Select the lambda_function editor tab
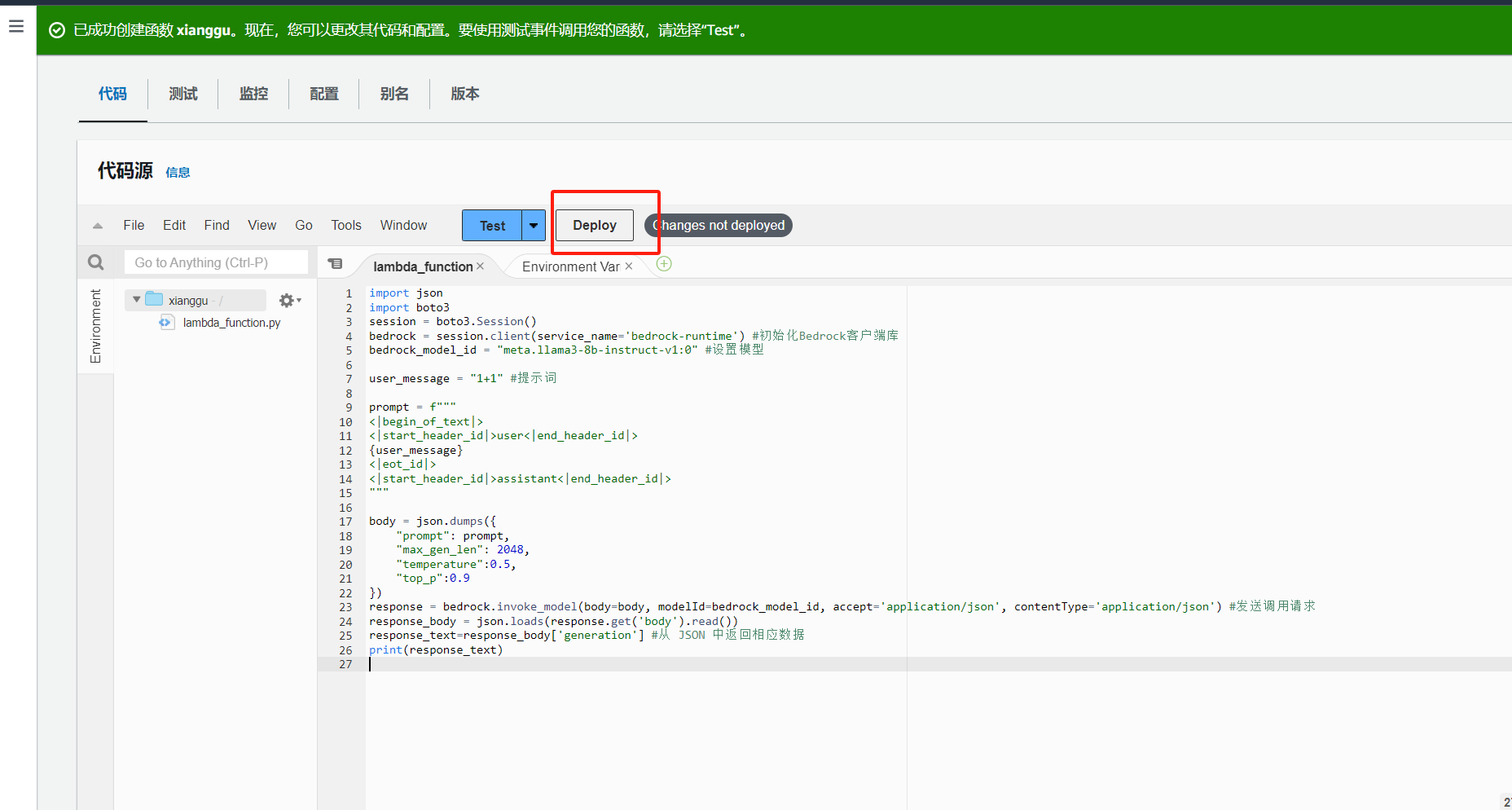 423,266
